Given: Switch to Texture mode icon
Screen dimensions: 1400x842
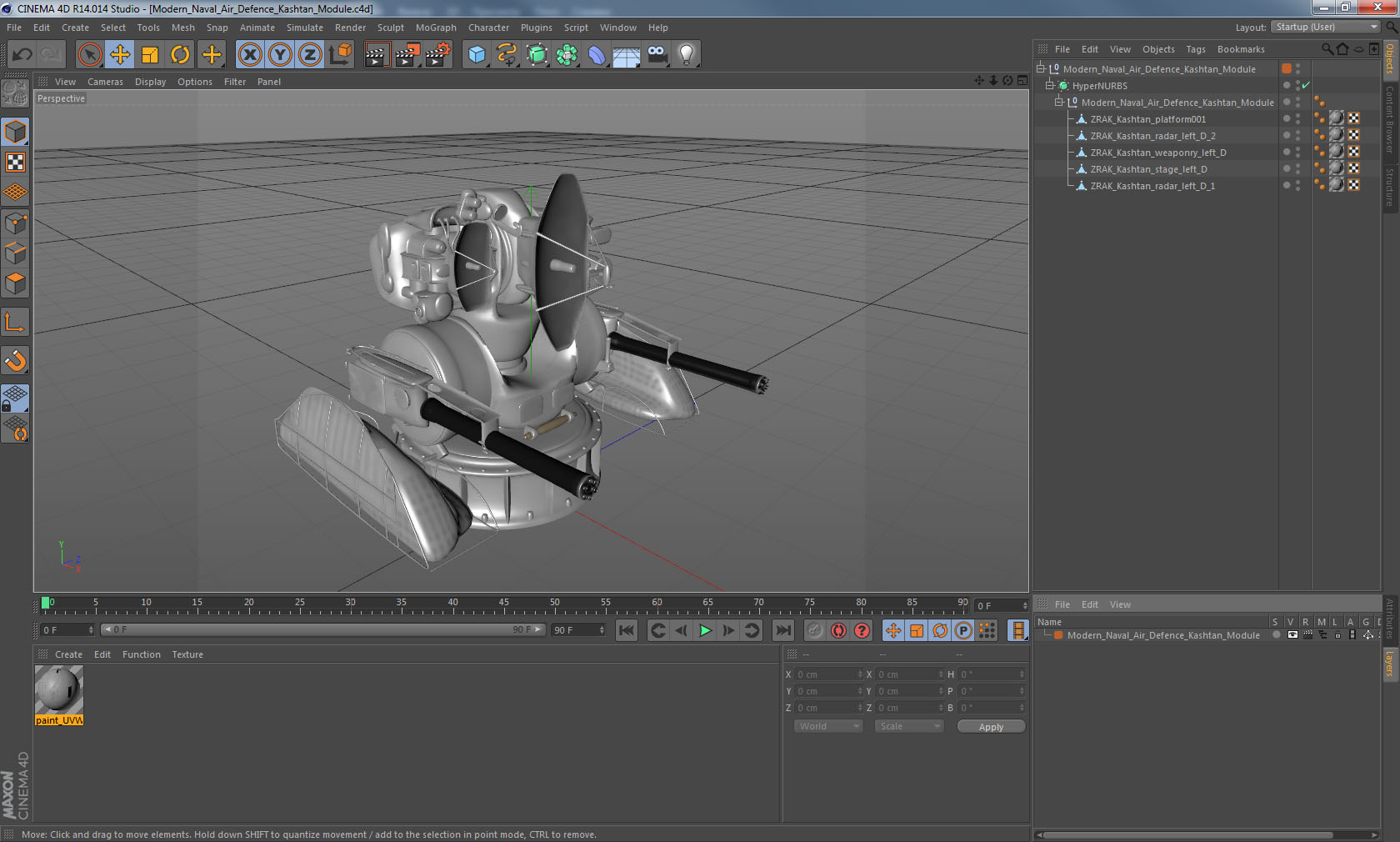Looking at the screenshot, I should (16, 163).
